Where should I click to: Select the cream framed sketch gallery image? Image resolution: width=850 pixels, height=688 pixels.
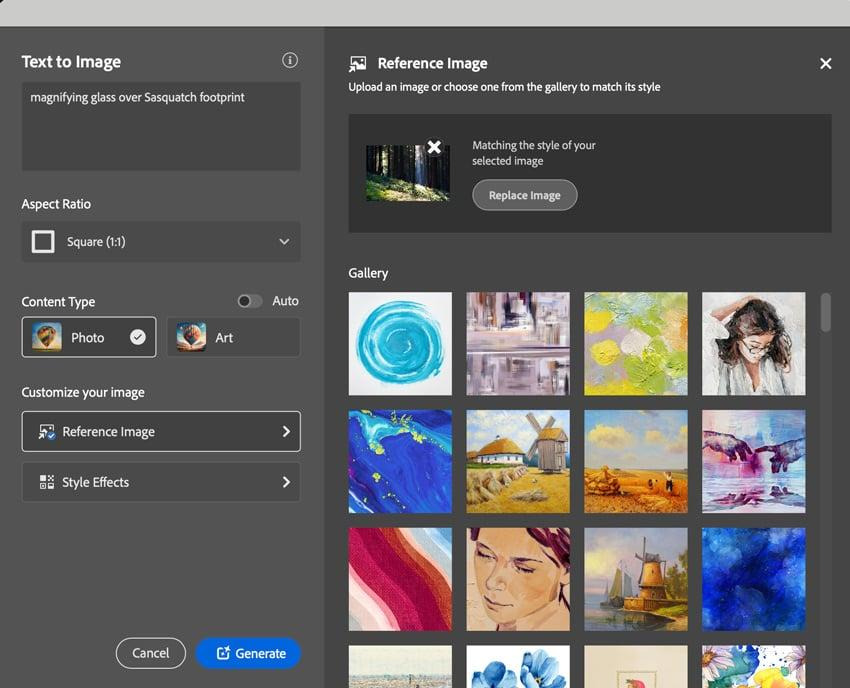pos(636,666)
